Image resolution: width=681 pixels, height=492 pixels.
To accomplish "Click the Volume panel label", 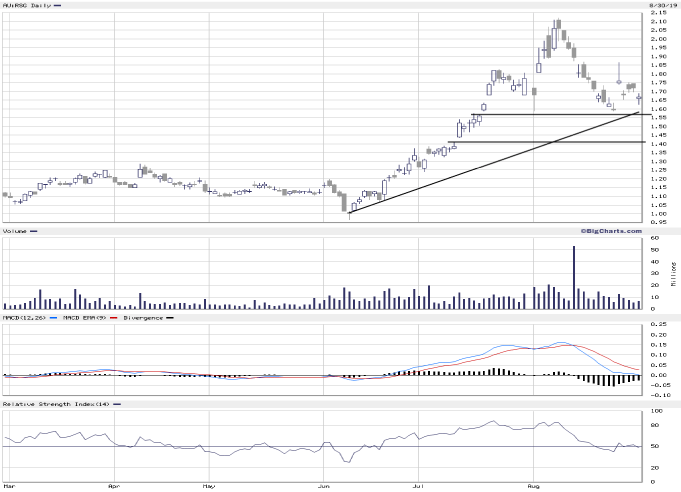I will point(15,231).
